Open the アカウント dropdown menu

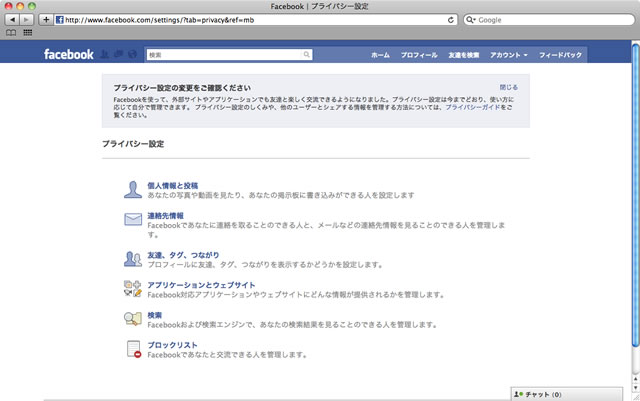click(509, 55)
